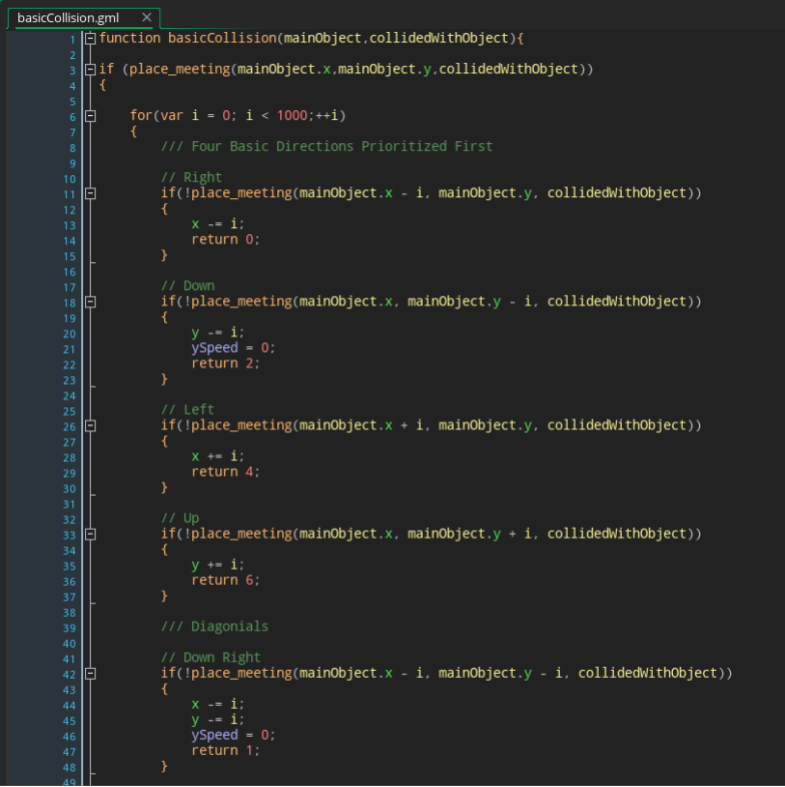Fold the Left direction if block on line 26
This screenshot has width=785, height=787.
point(91,425)
